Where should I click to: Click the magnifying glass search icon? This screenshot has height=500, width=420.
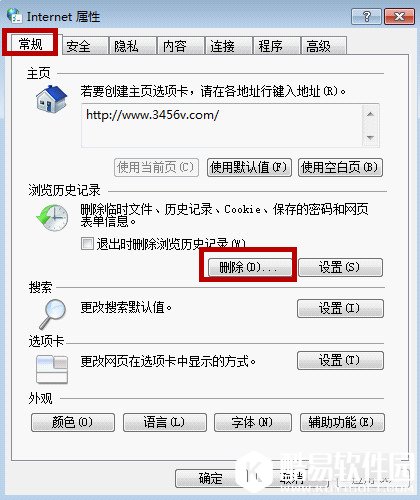pyautogui.click(x=52, y=313)
